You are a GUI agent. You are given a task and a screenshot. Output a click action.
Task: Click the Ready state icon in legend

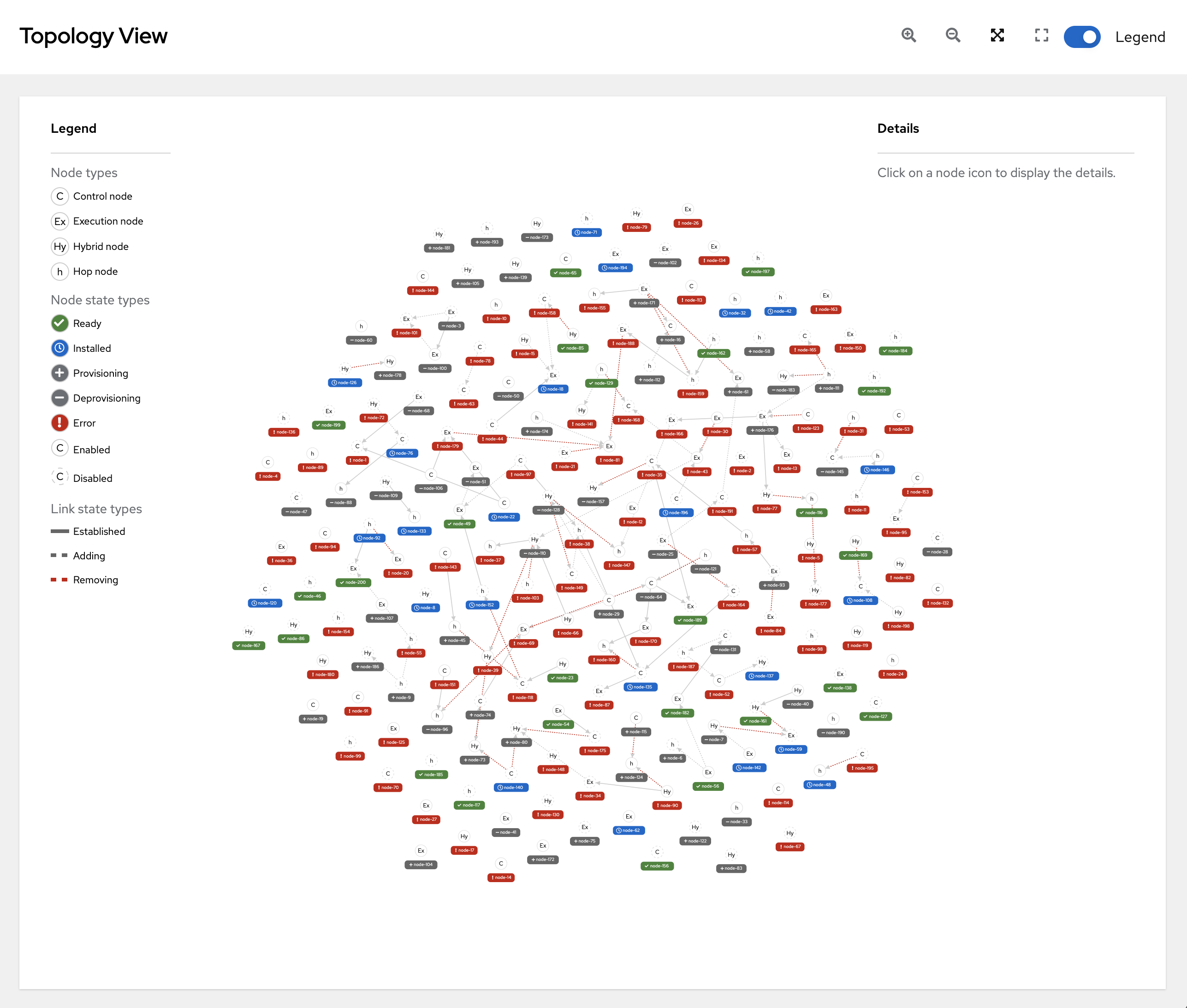pyautogui.click(x=59, y=323)
